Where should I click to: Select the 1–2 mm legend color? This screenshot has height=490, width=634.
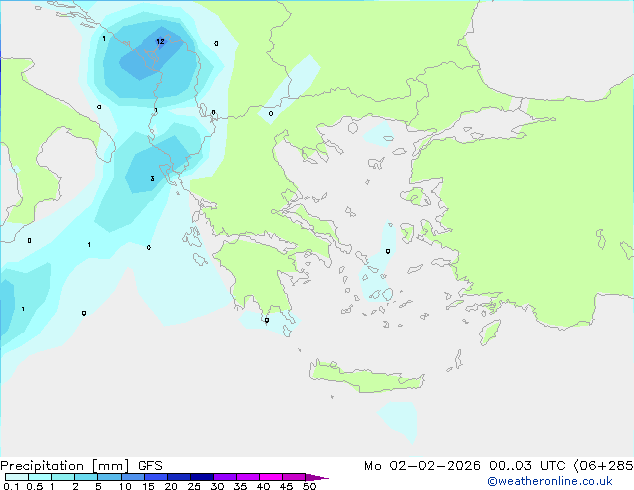63,477
